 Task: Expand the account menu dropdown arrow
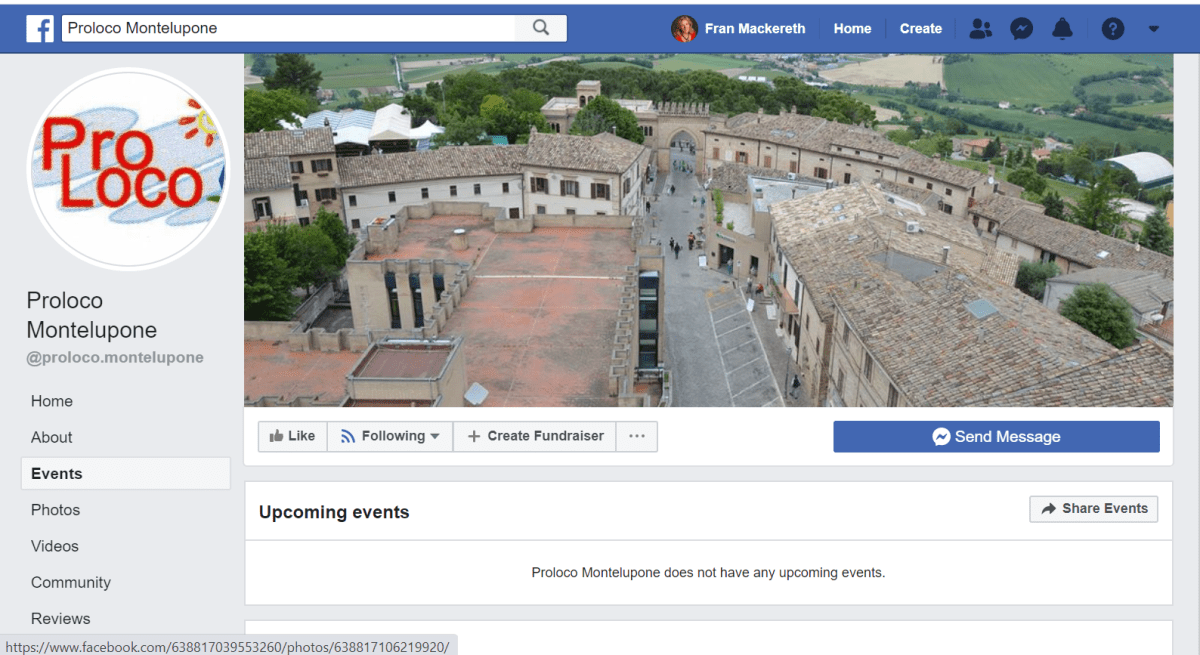tap(1154, 29)
